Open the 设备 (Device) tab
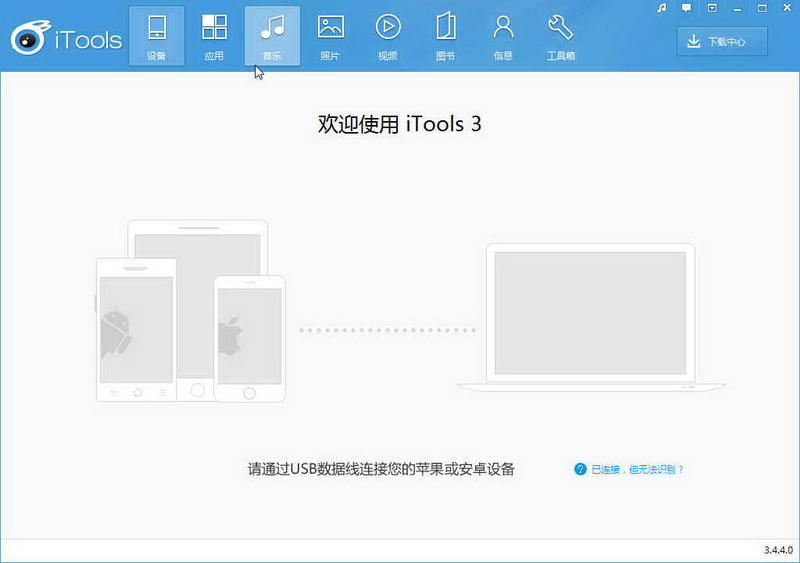Viewport: 800px width, 563px height. click(x=157, y=36)
